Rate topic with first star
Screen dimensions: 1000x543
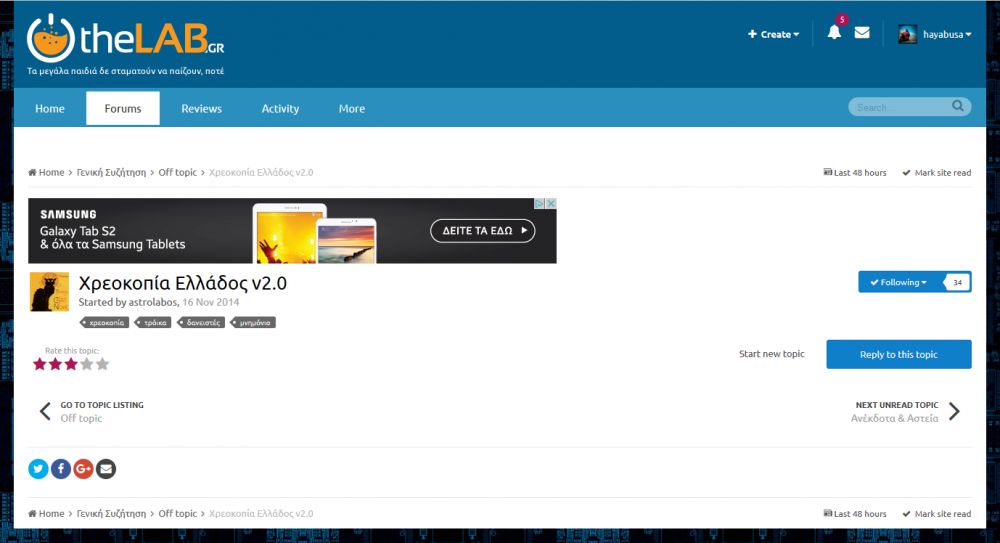40,364
